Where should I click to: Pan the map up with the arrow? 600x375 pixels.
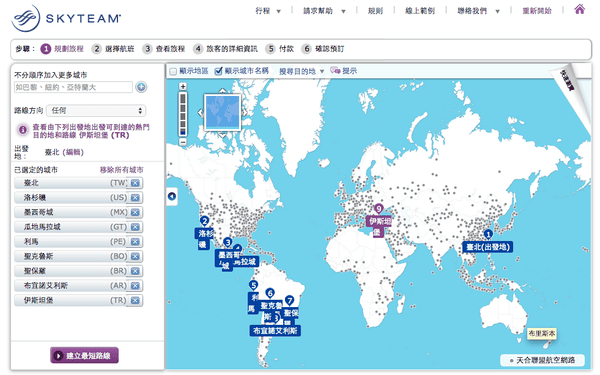point(222,91)
